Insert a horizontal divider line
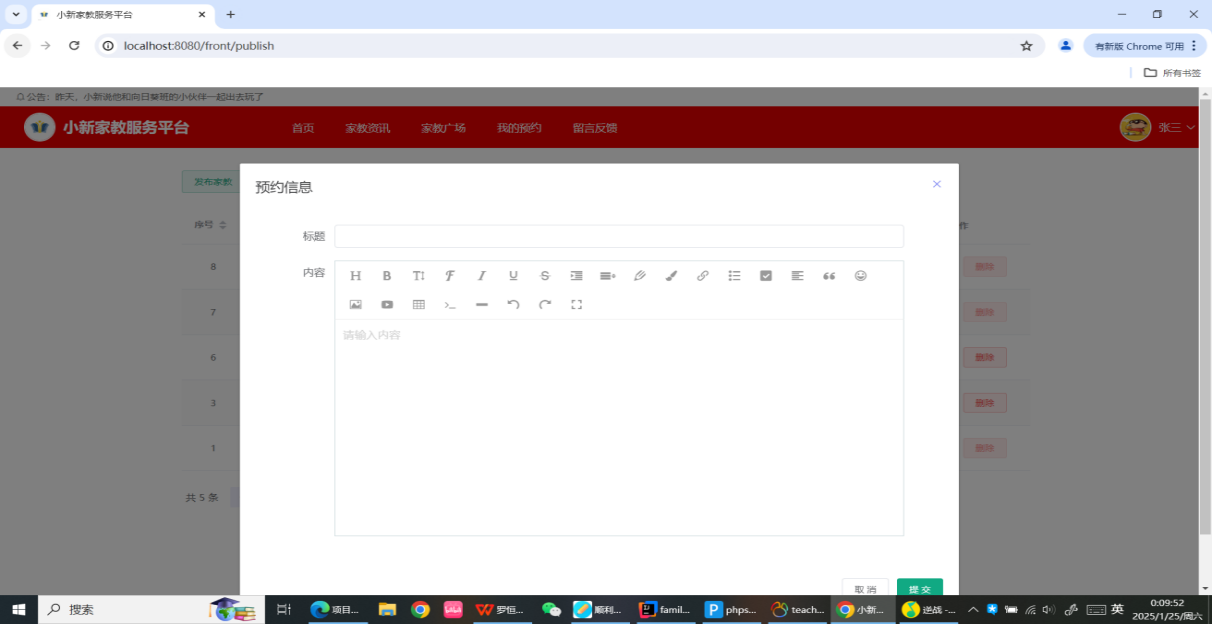The image size is (1212, 624). pos(482,304)
